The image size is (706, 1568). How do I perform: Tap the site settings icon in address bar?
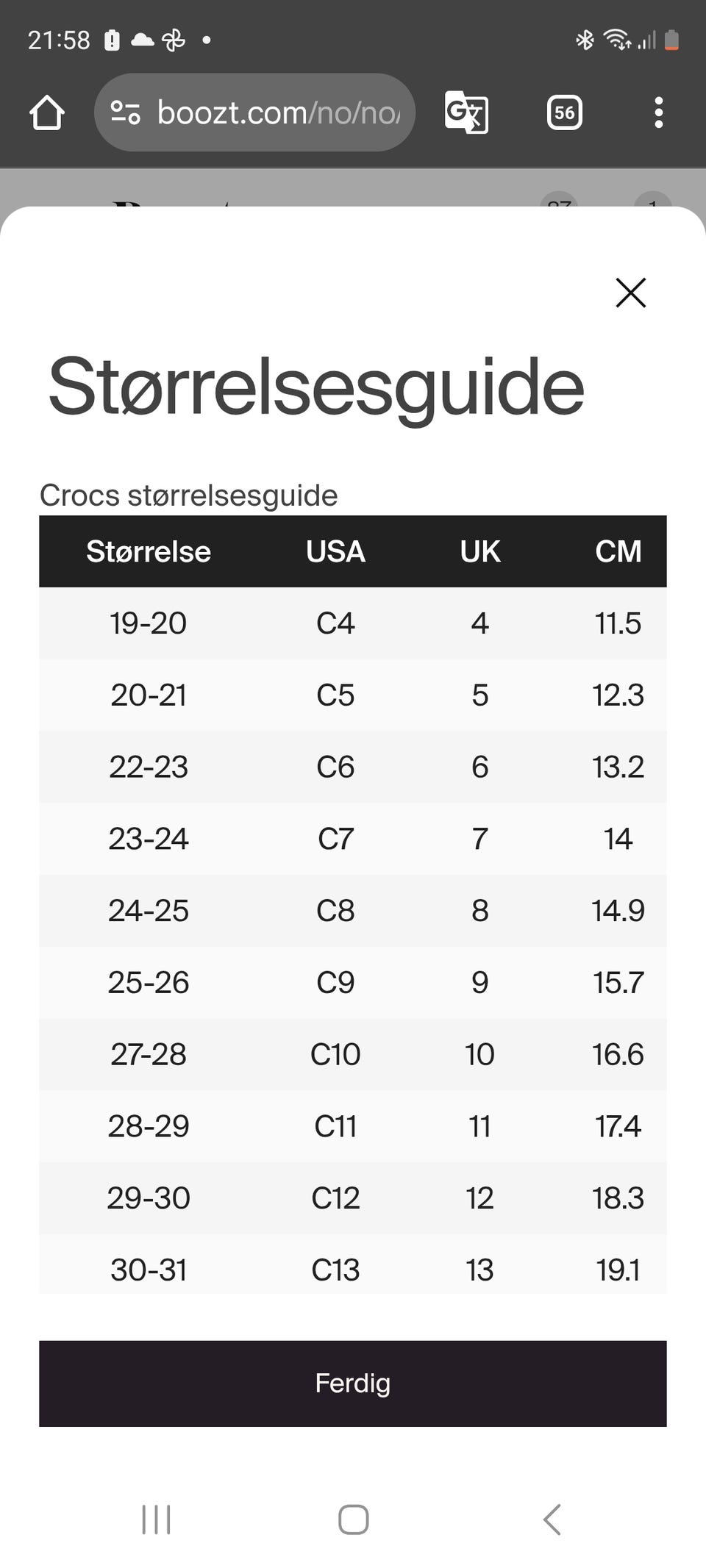pos(125,112)
